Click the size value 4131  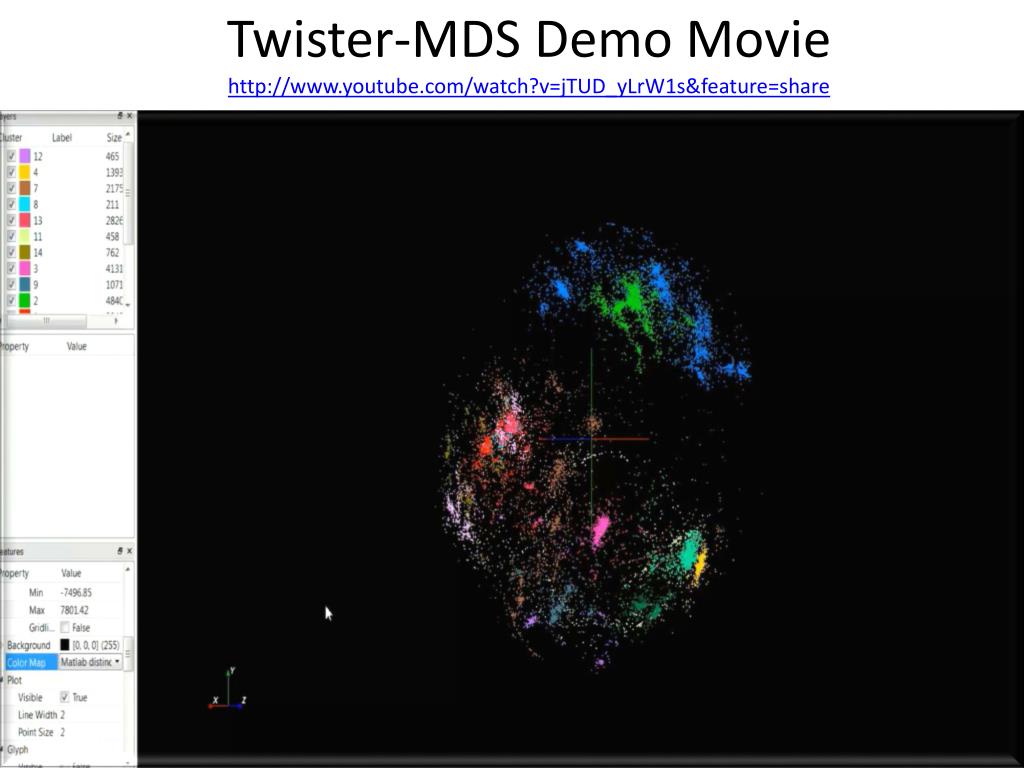pyautogui.click(x=114, y=268)
